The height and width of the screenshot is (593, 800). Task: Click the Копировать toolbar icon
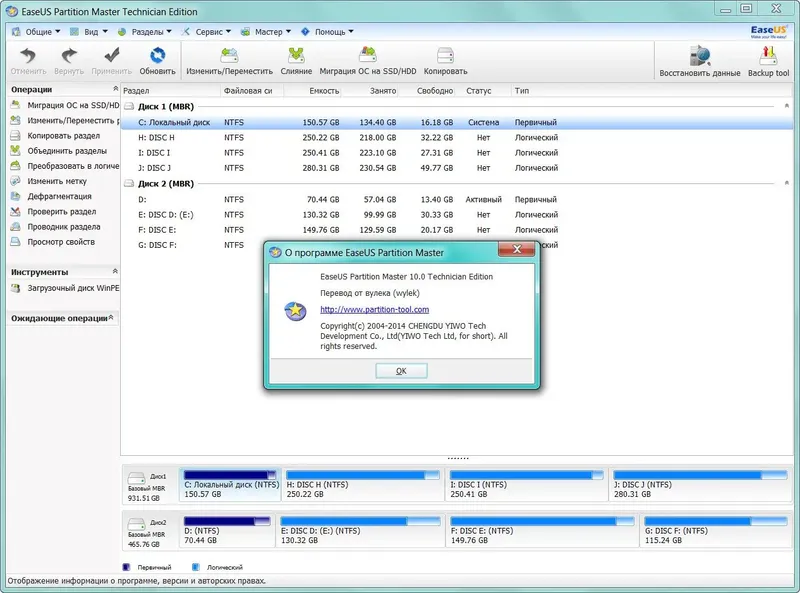[x=445, y=56]
